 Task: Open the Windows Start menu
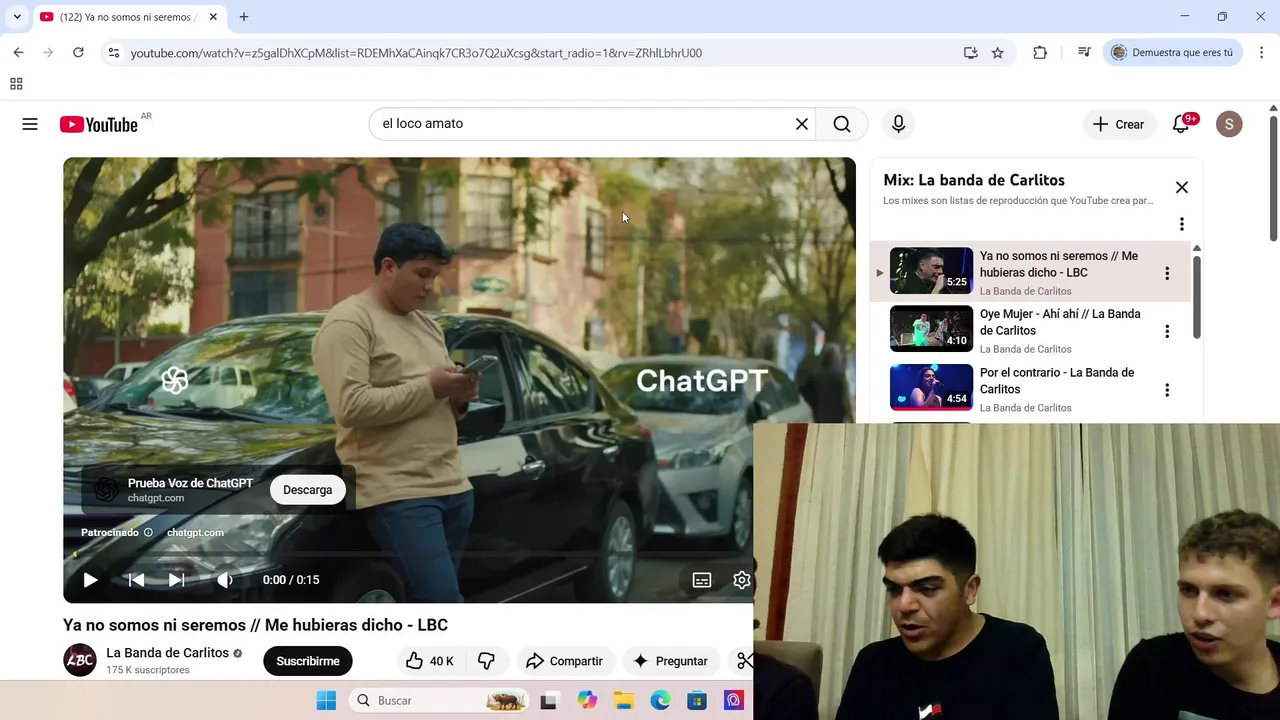click(326, 700)
